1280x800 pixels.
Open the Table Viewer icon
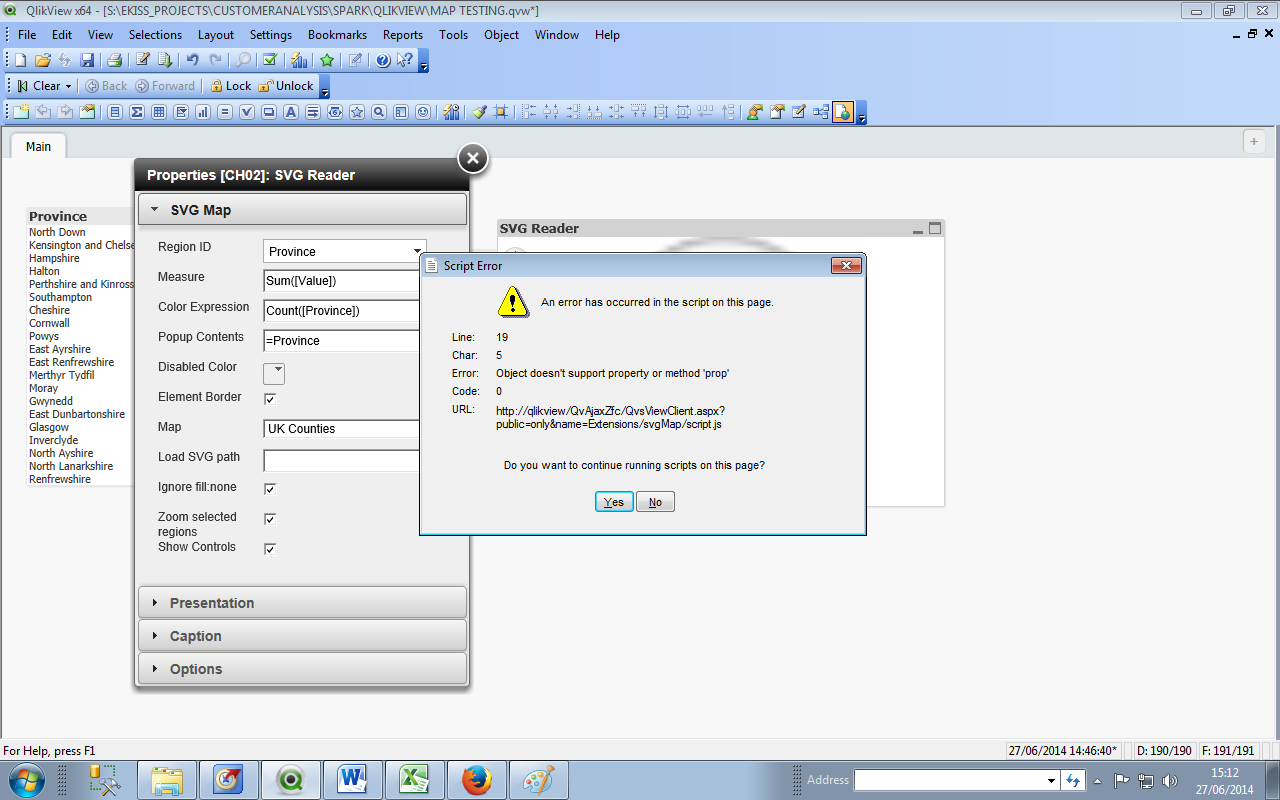coord(821,112)
